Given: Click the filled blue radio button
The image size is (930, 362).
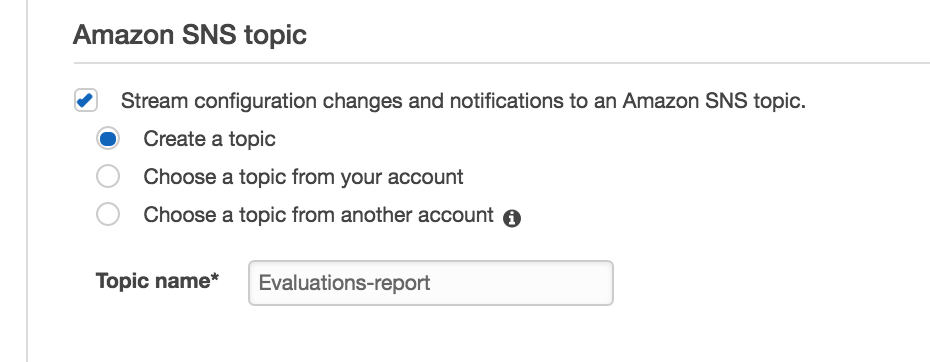Looking at the screenshot, I should pyautogui.click(x=108, y=139).
